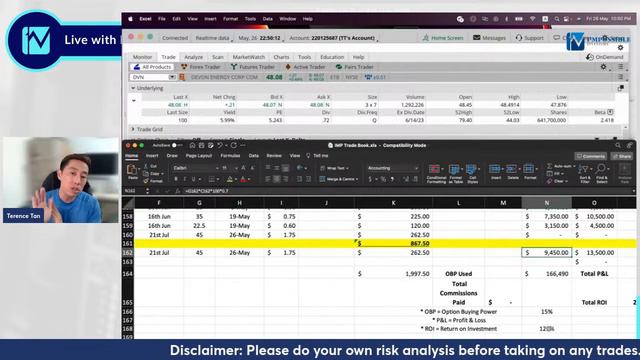Screen dimensions: 640x360
Task: Open the Window menu in macOS menu bar
Action: coord(287,19)
